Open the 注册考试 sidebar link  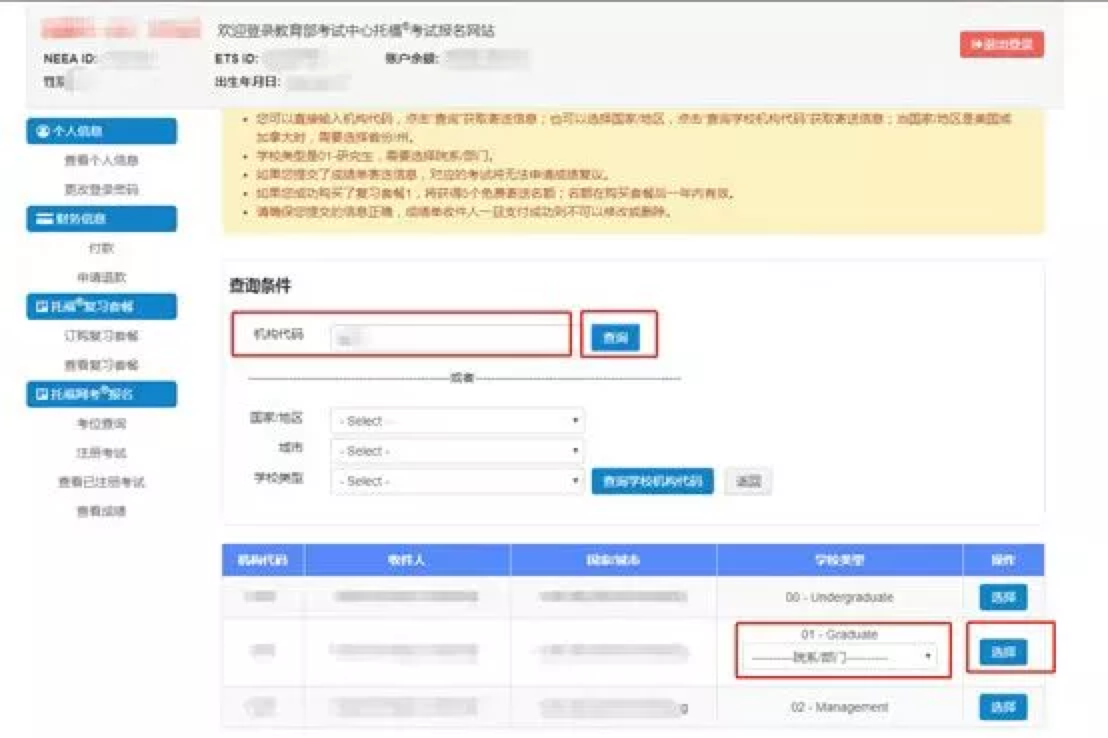tap(102, 452)
